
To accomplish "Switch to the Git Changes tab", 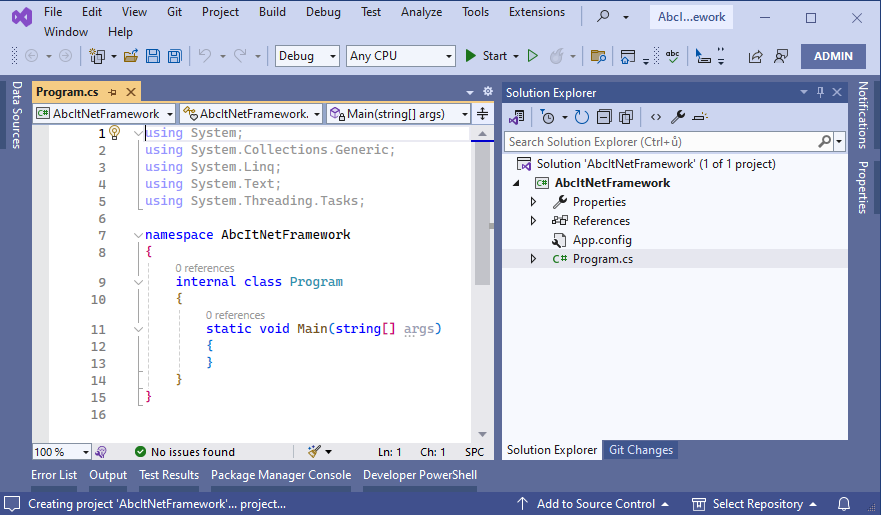I will [x=641, y=450].
